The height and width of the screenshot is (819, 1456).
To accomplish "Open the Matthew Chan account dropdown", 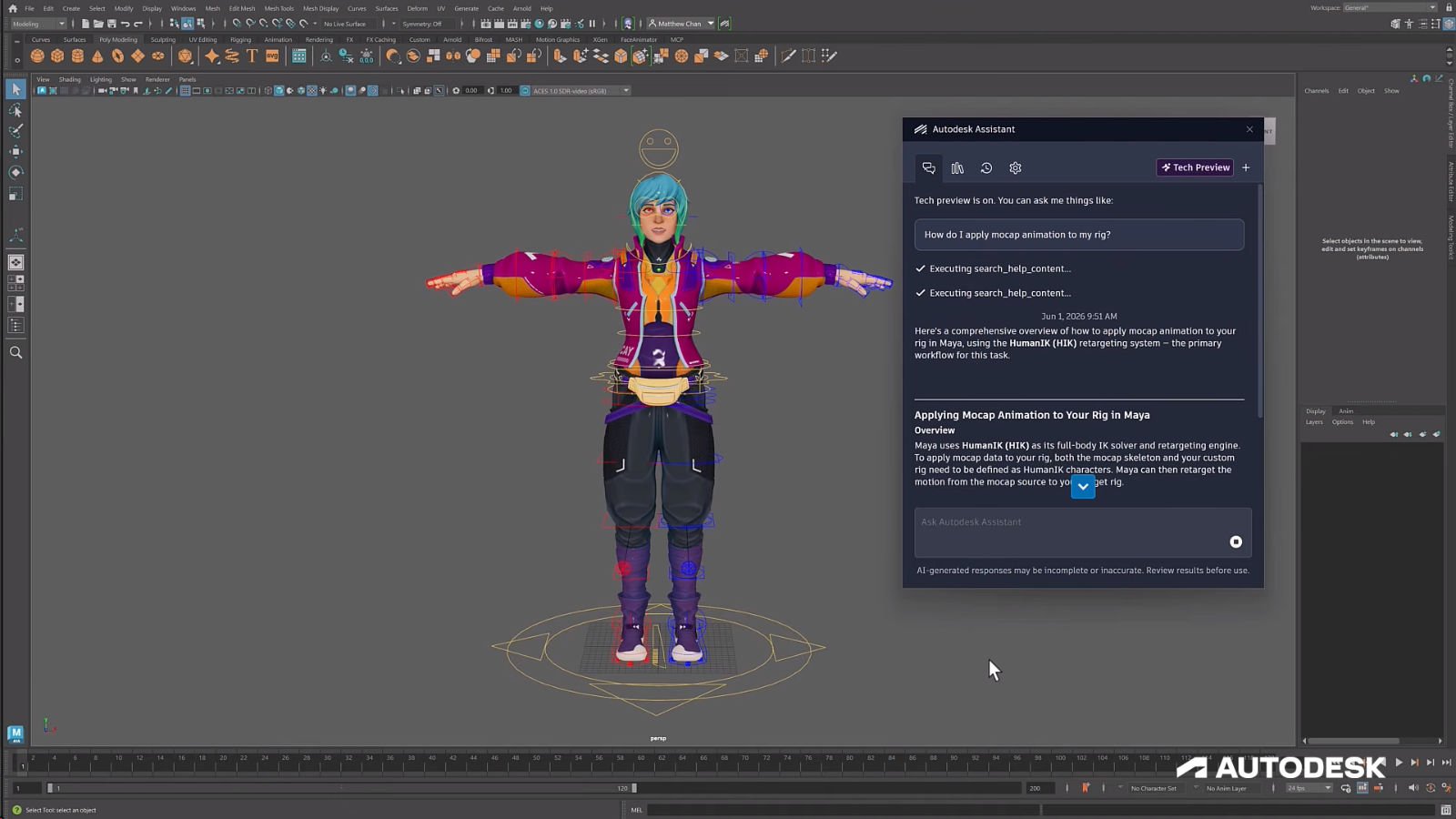I will point(681,24).
